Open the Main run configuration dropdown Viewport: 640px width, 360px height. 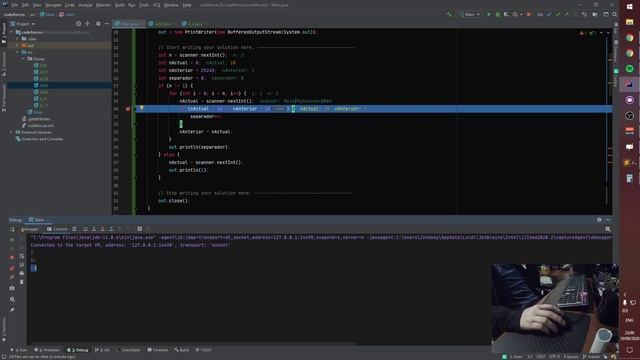[x=469, y=14]
